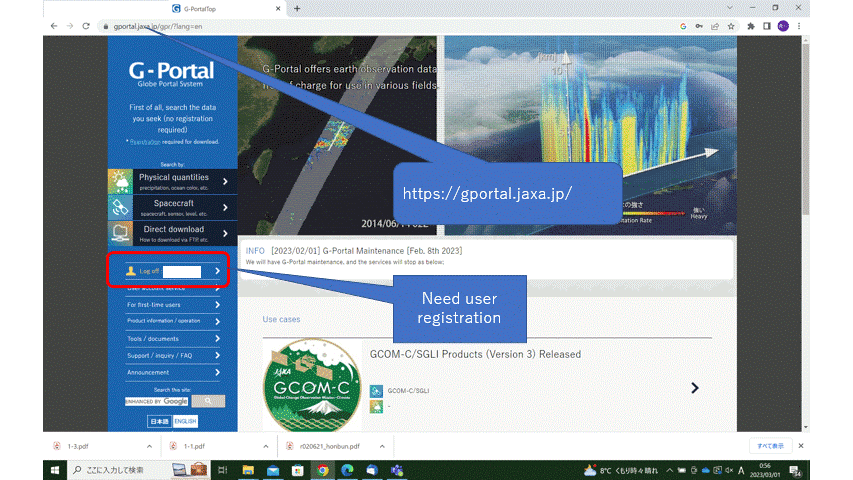Open downloaded file 1-1.pdf

pos(194,446)
